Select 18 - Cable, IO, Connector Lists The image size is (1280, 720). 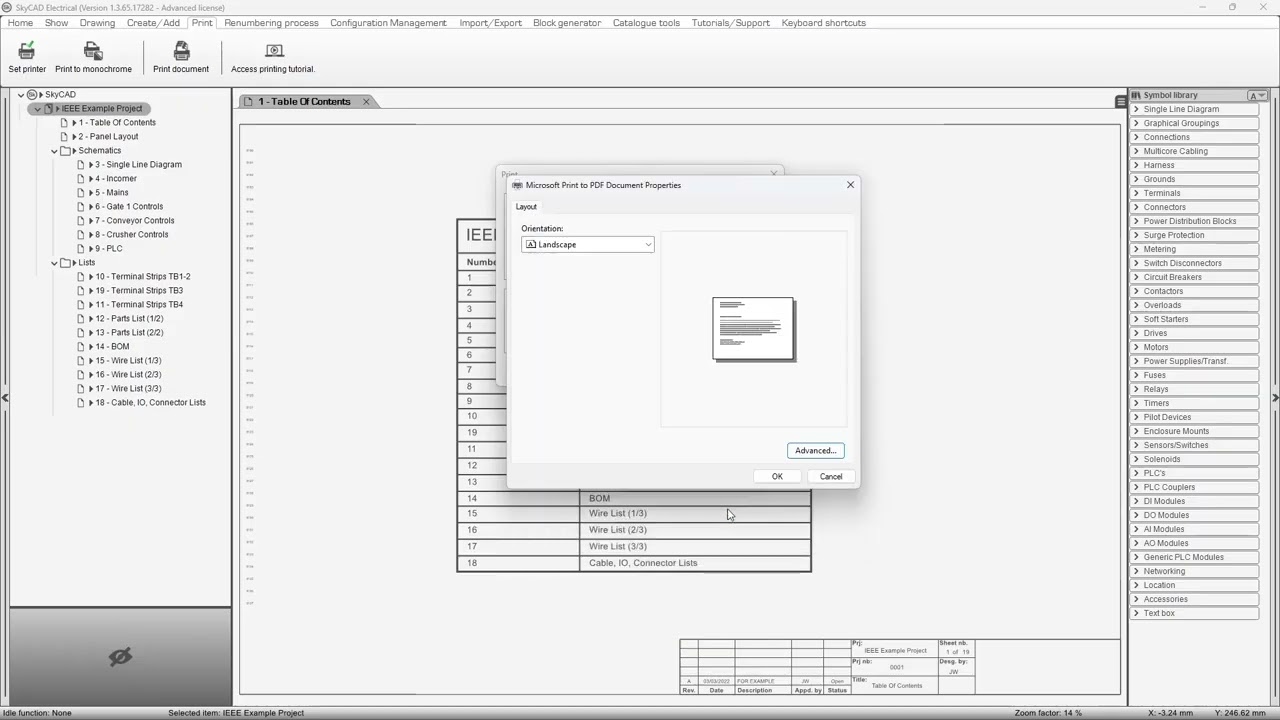150,403
